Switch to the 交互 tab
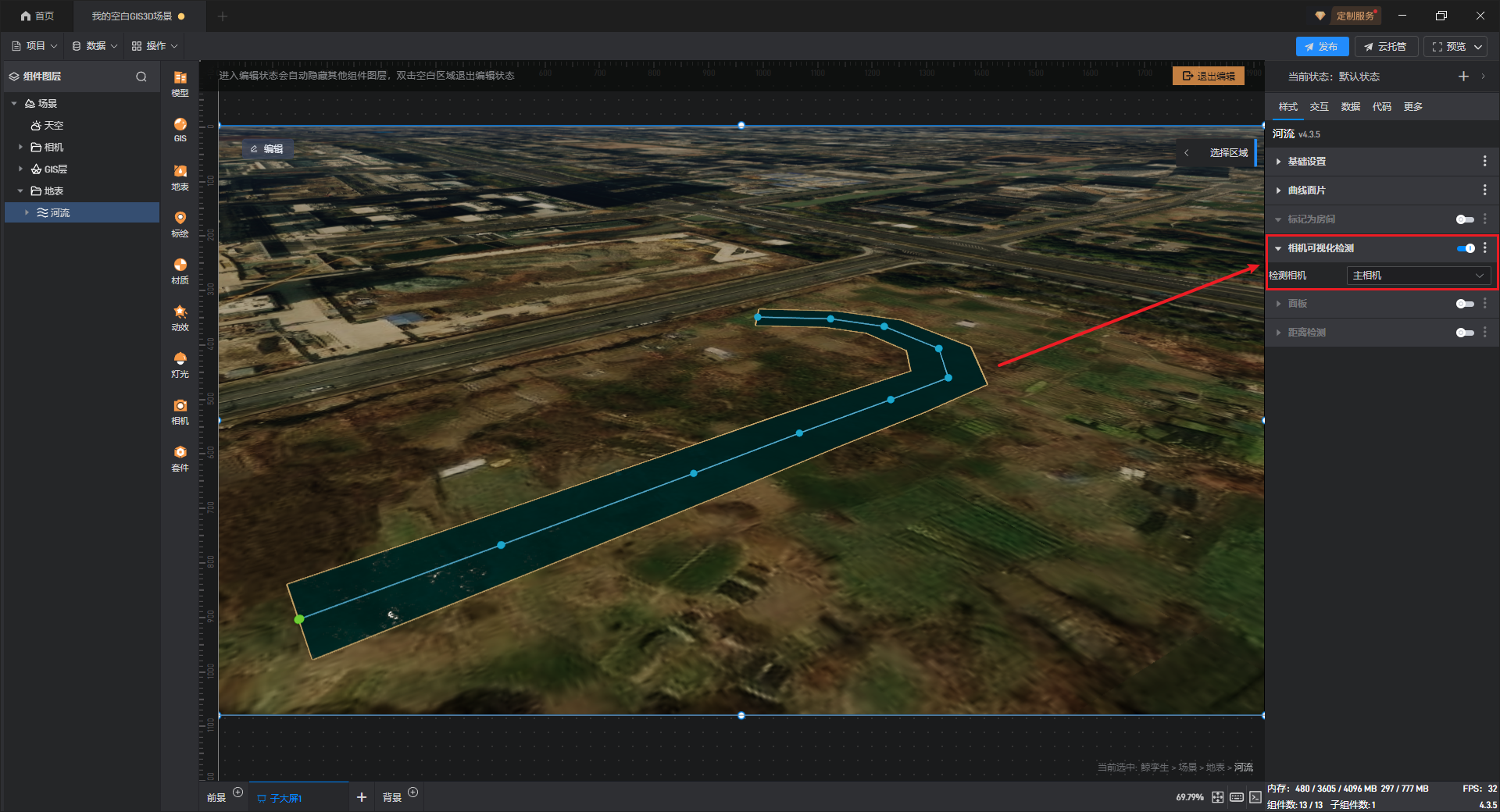This screenshot has height=812, width=1500. click(1319, 107)
